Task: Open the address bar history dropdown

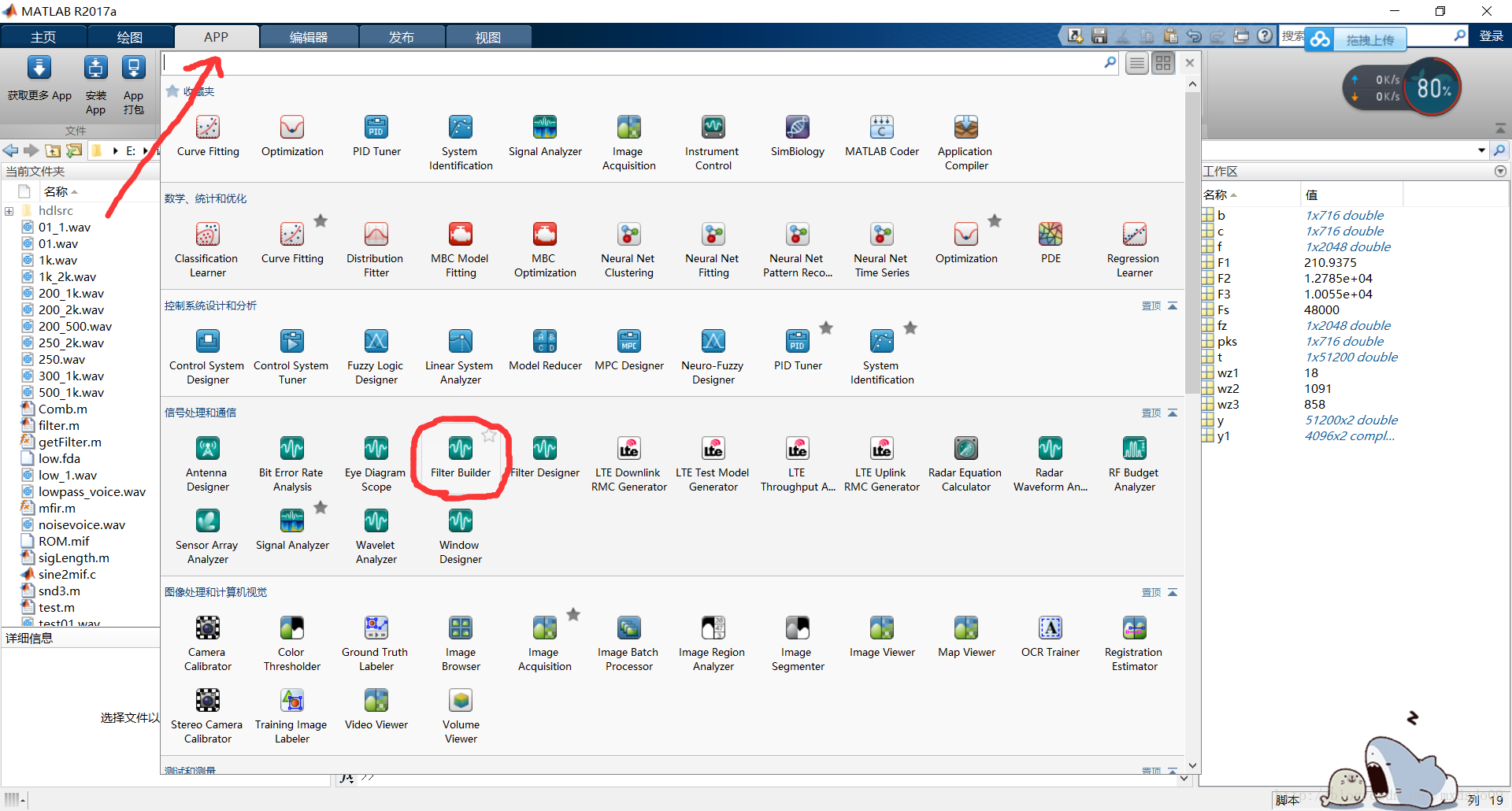Action: point(1481,150)
